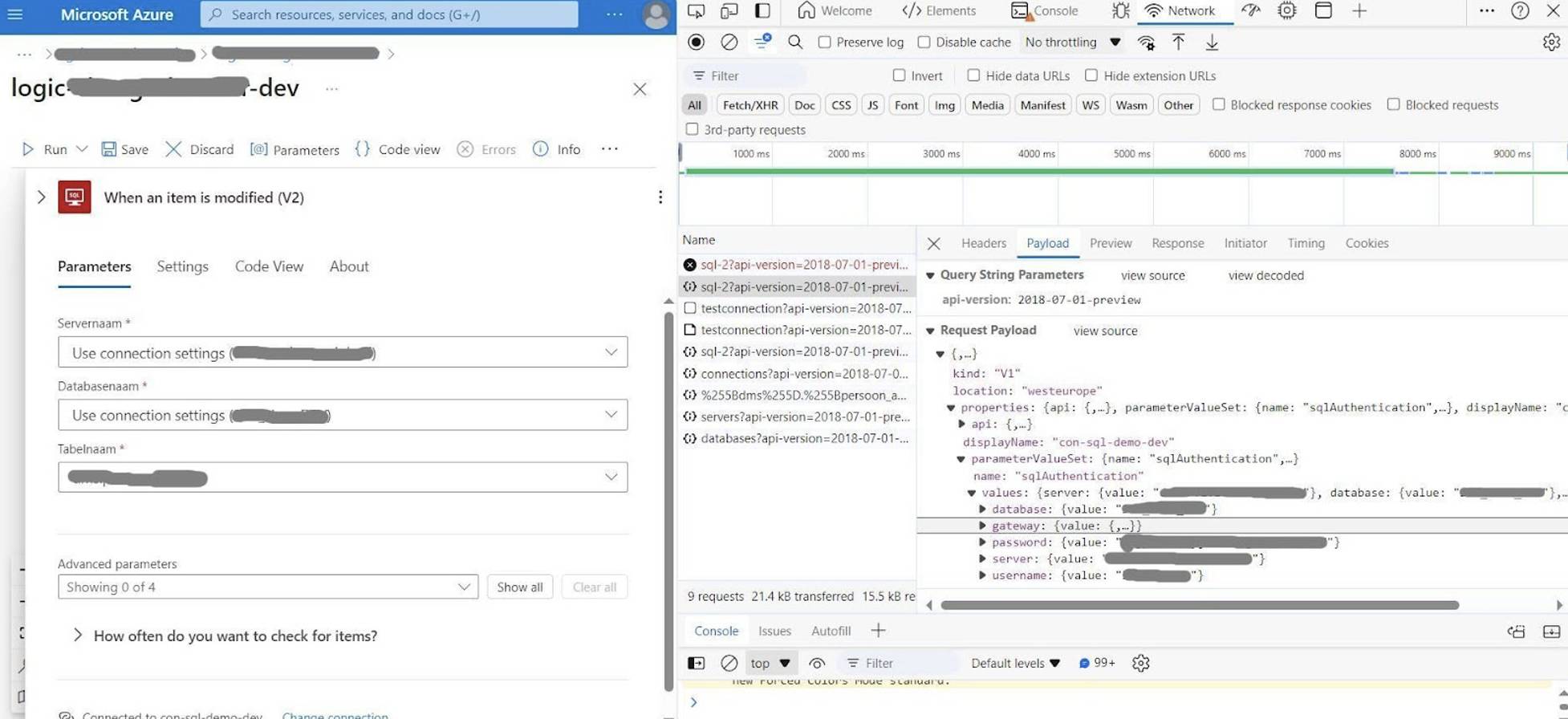Click view decoded link
Image resolution: width=1568 pixels, height=719 pixels.
tap(1265, 275)
